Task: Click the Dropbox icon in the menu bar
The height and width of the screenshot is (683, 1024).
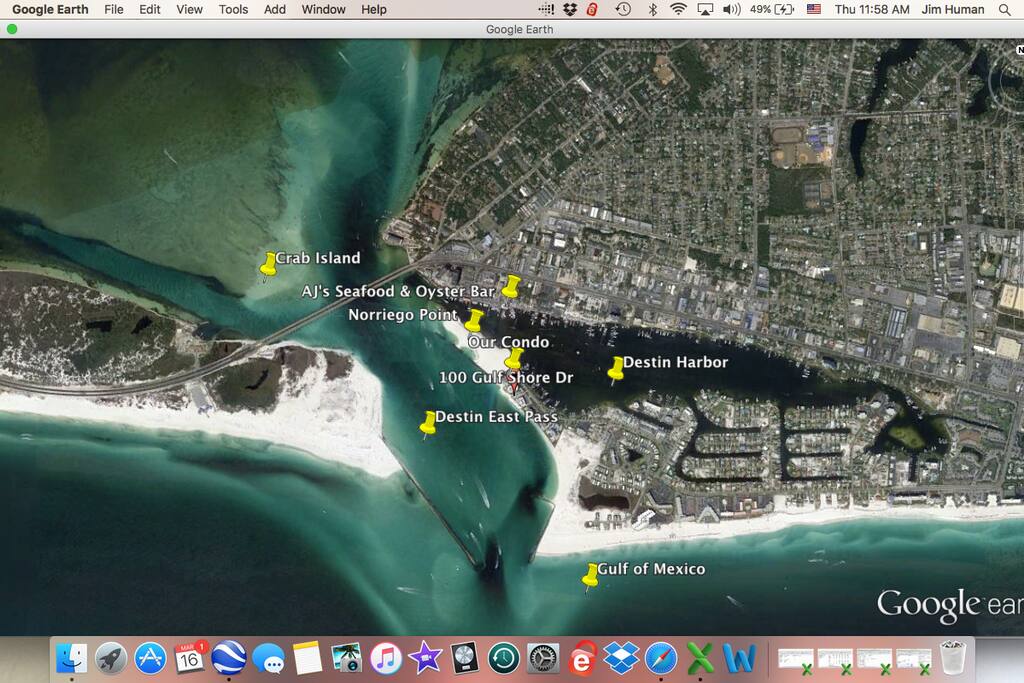Action: tap(570, 9)
